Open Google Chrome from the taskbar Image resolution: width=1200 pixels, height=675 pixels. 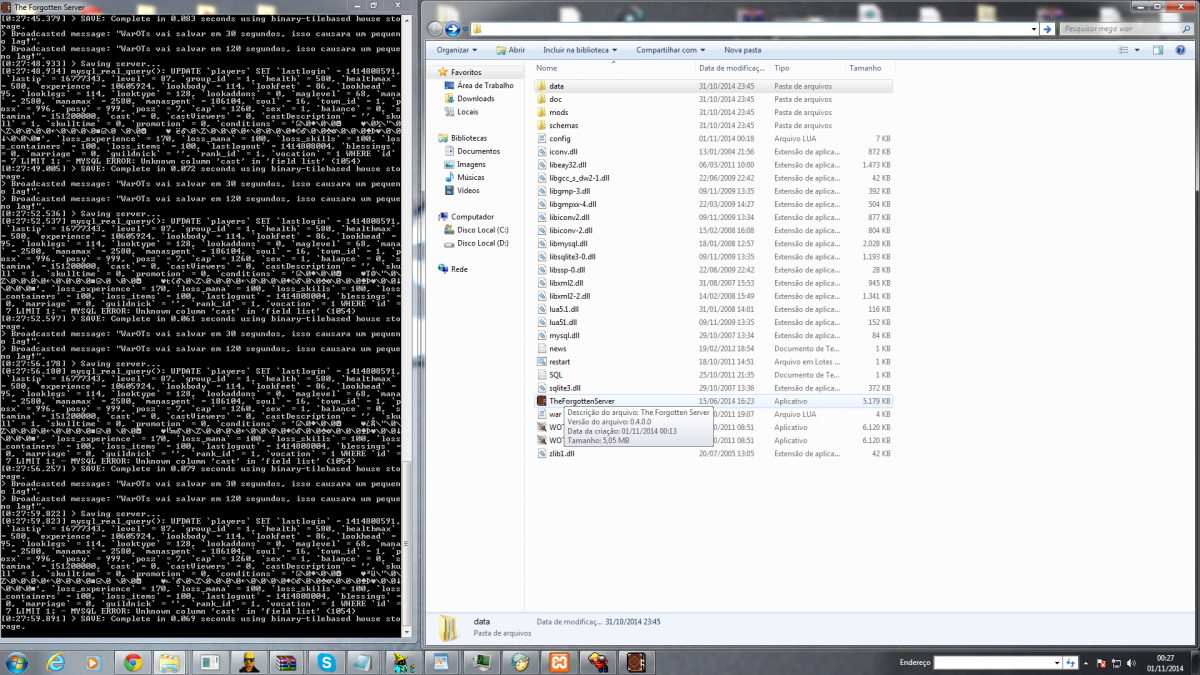coord(133,662)
